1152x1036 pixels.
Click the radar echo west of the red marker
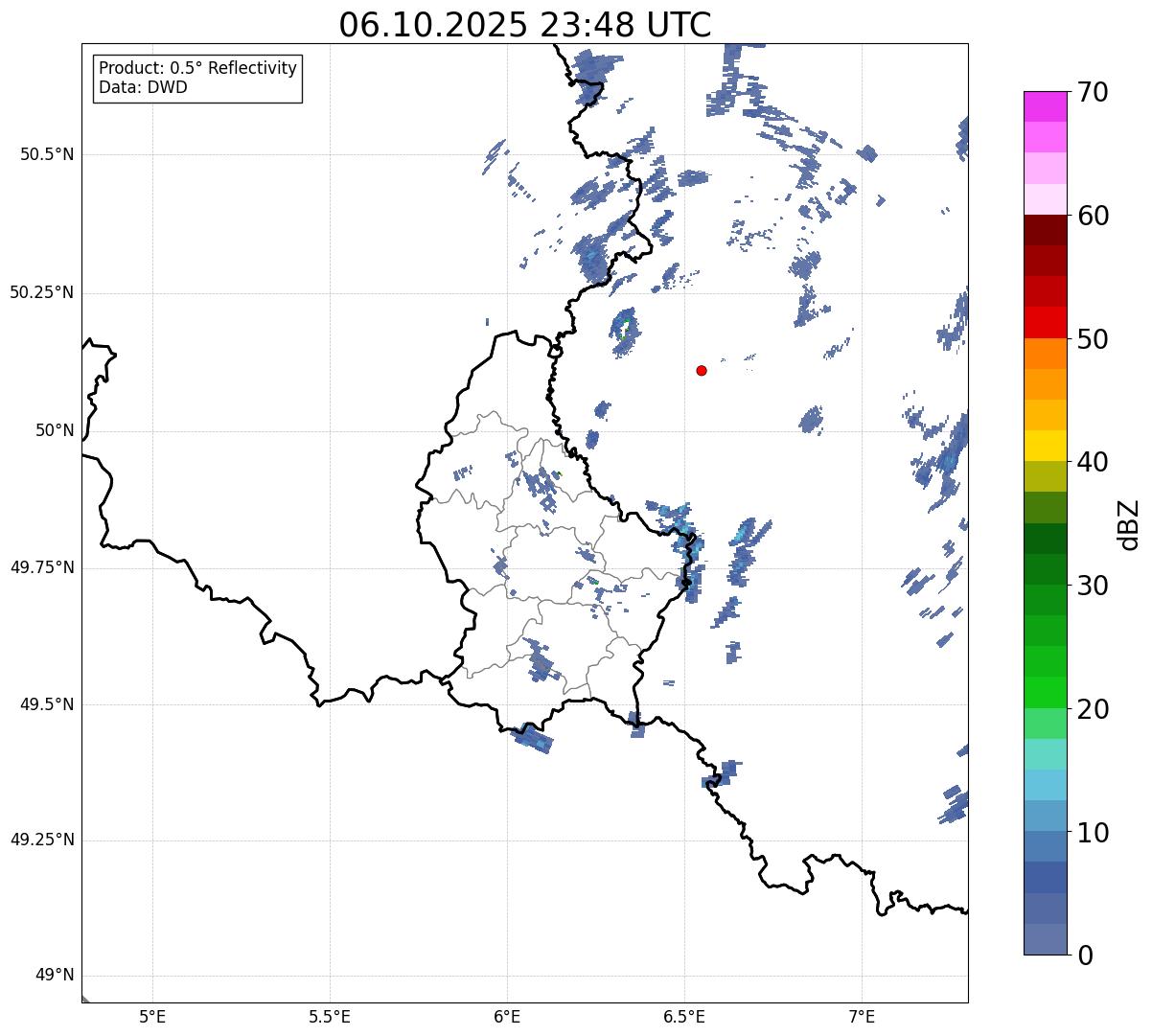pos(624,332)
